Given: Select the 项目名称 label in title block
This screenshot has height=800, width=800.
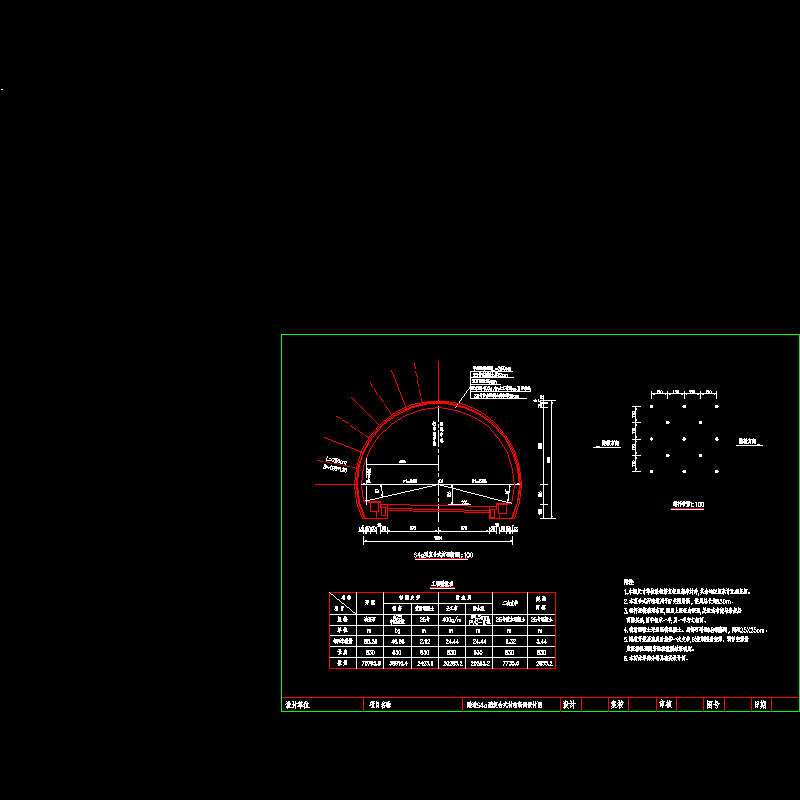Looking at the screenshot, I should coord(378,704).
